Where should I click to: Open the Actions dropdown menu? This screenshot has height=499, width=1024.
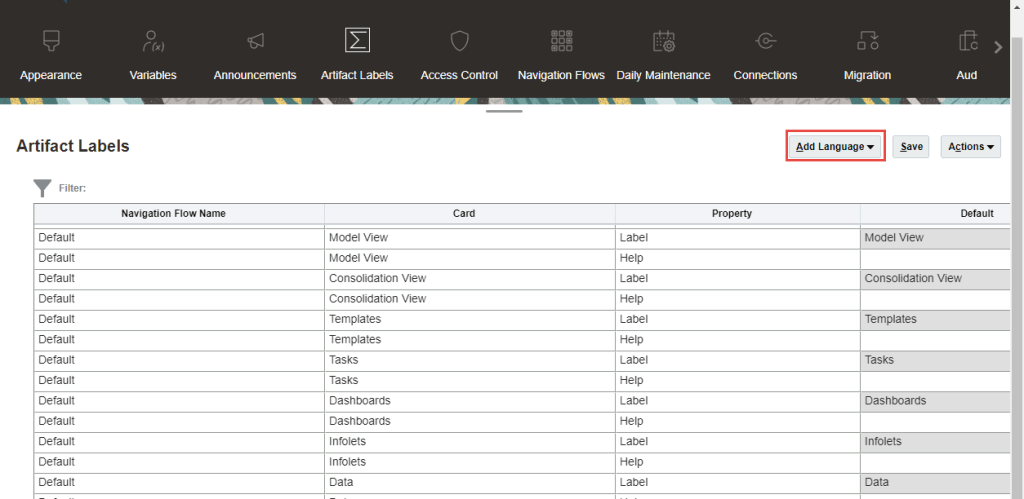point(970,147)
